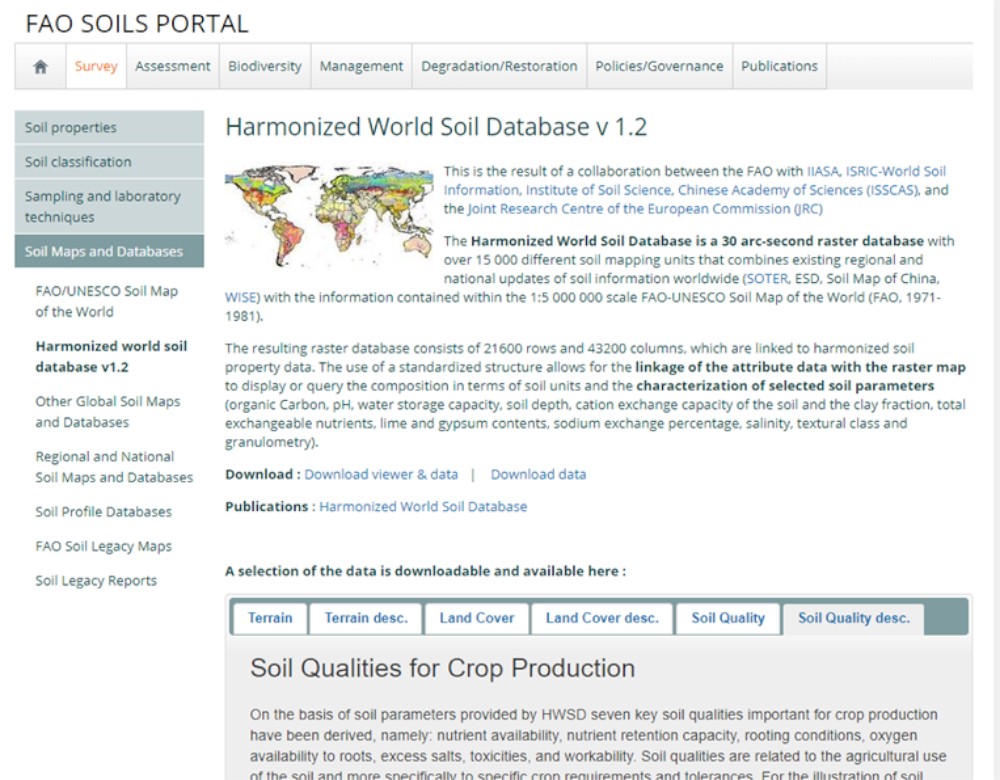The height and width of the screenshot is (780, 1000).
Task: Open Institute of Soil Science ISSCAS link
Action: coord(722,190)
